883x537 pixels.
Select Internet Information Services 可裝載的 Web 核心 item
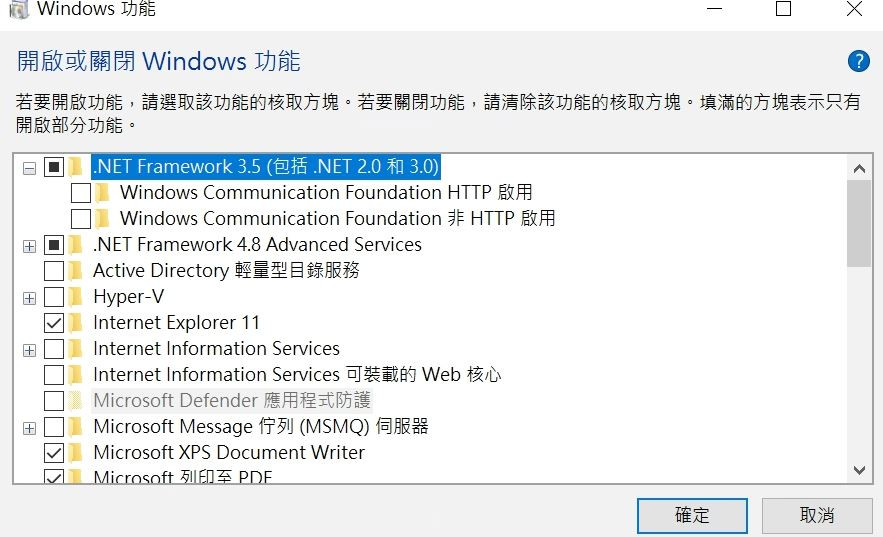(296, 375)
